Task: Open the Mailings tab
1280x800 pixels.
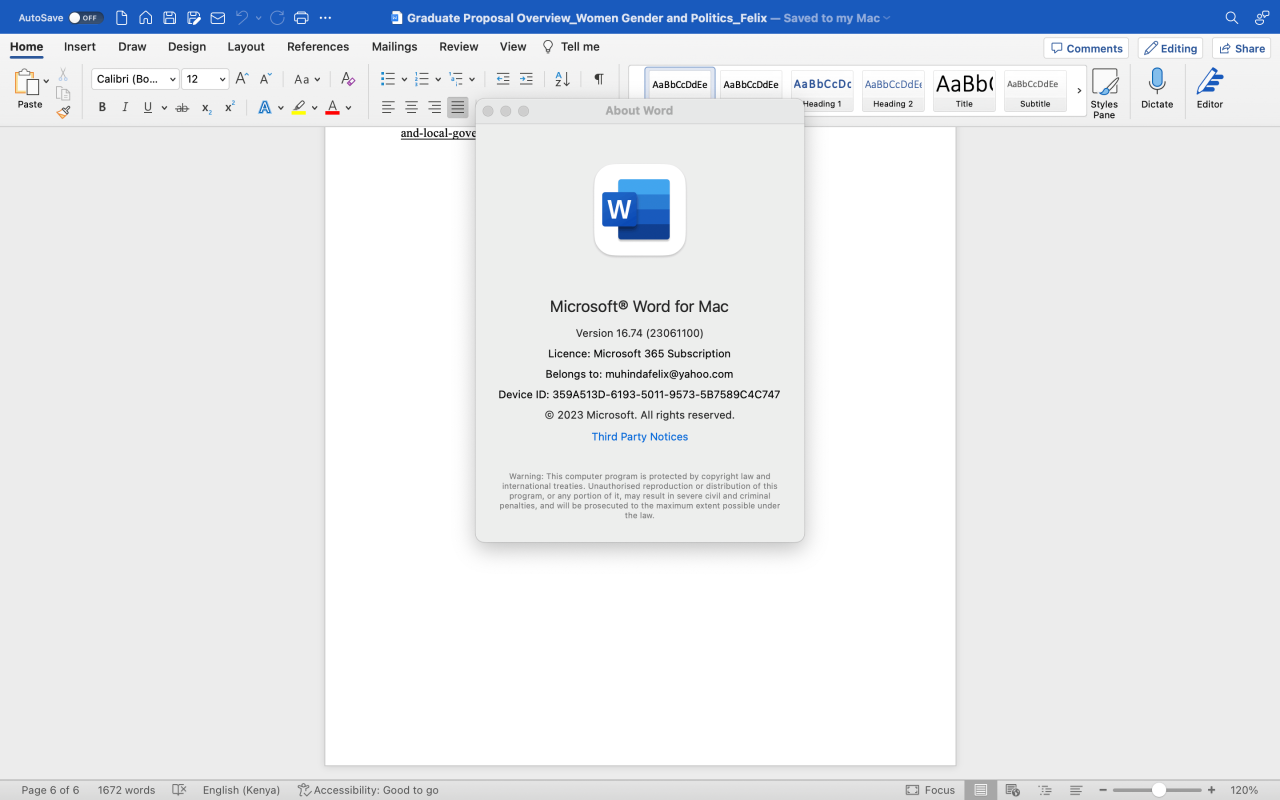Action: click(394, 47)
